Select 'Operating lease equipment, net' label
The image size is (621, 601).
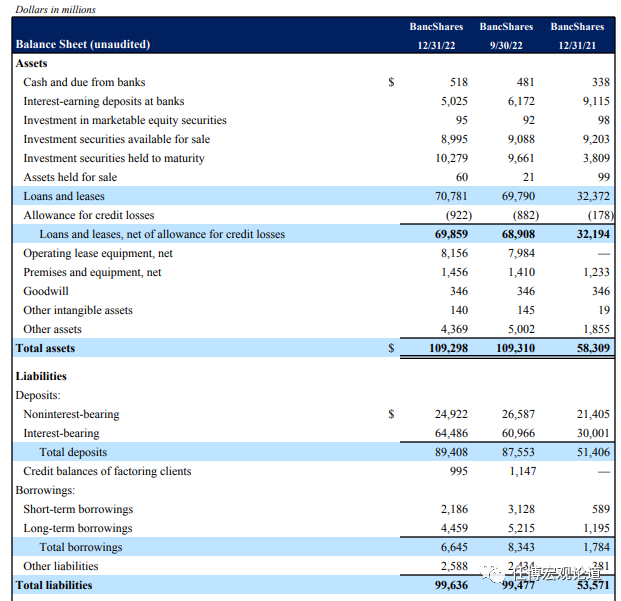point(98,253)
